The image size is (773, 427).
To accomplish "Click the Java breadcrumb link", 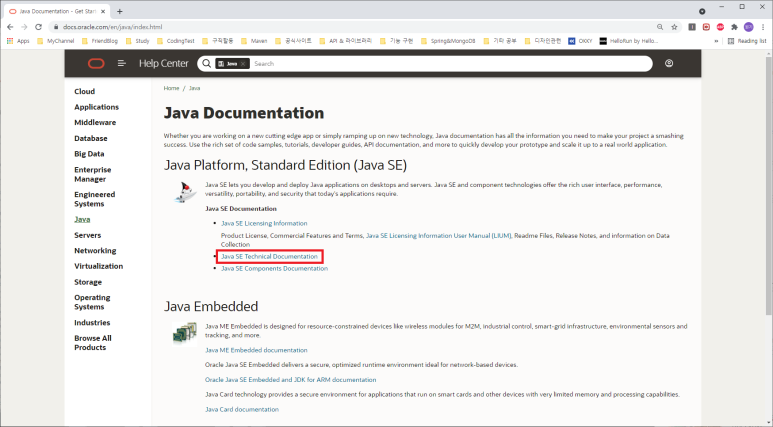I will (x=194, y=88).
